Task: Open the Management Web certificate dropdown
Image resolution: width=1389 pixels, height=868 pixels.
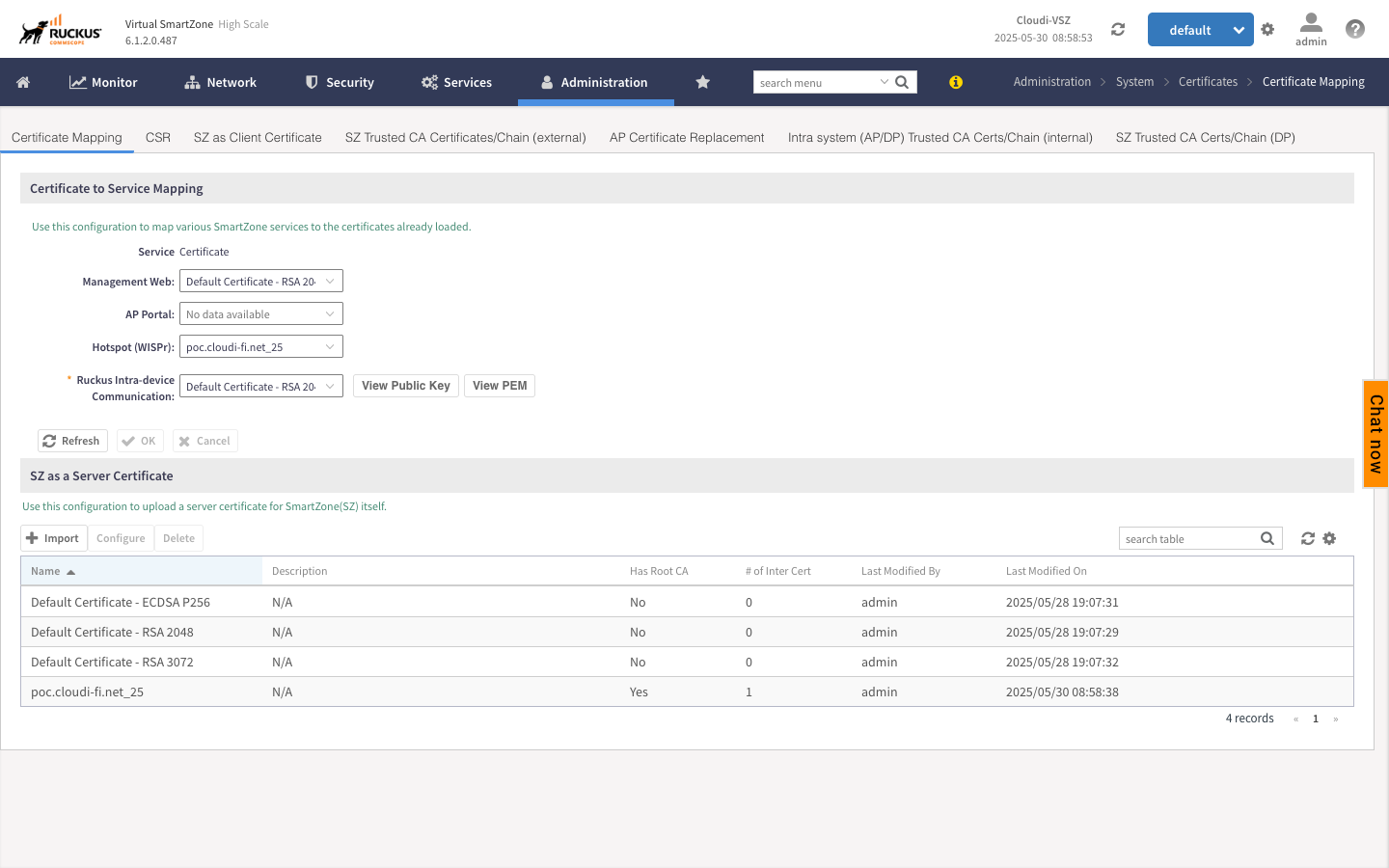Action: click(x=260, y=281)
